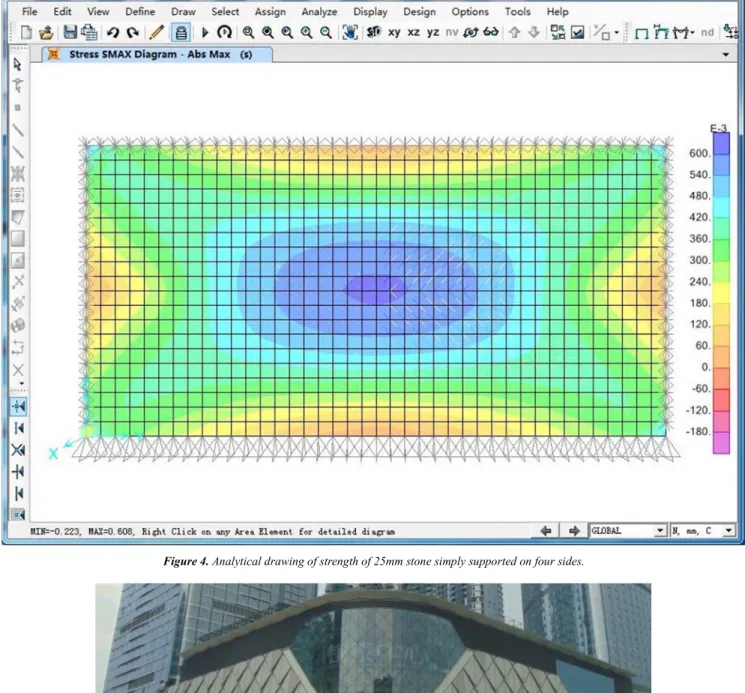This screenshot has width=745, height=693.
Task: Select the pointer arrow tool
Action: [18, 64]
